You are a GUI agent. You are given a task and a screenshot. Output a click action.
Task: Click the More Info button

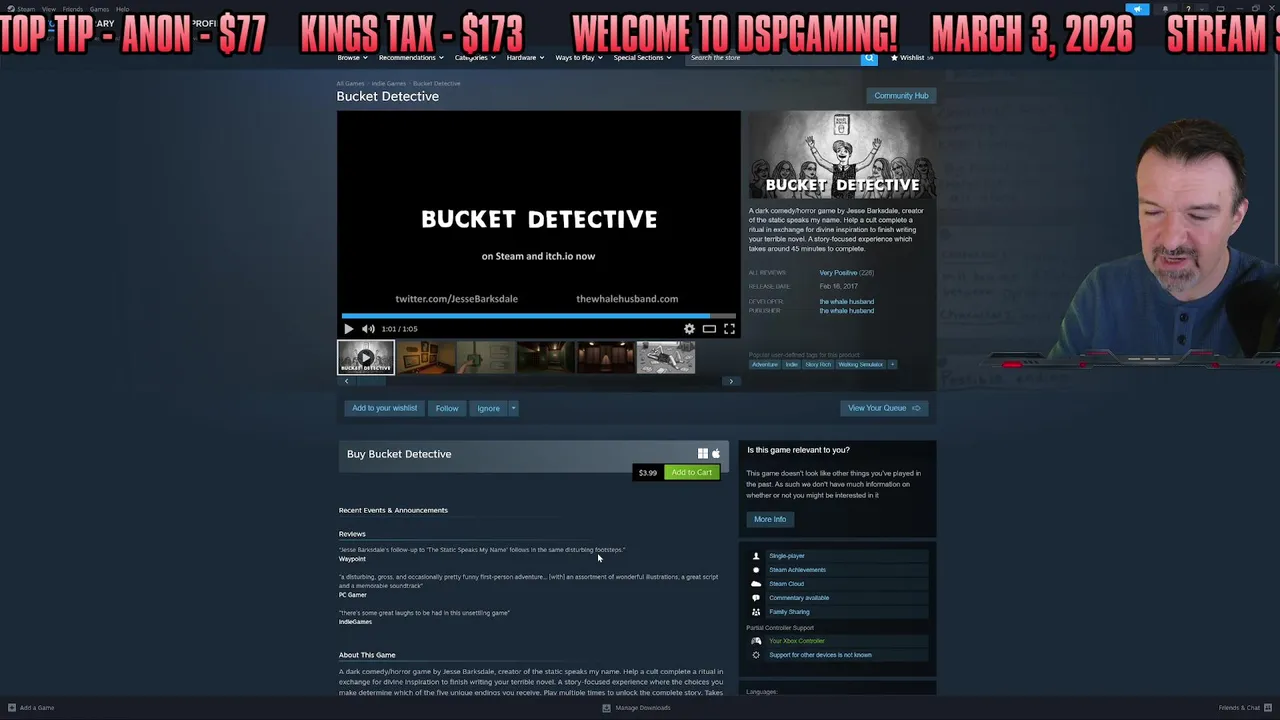tap(770, 519)
